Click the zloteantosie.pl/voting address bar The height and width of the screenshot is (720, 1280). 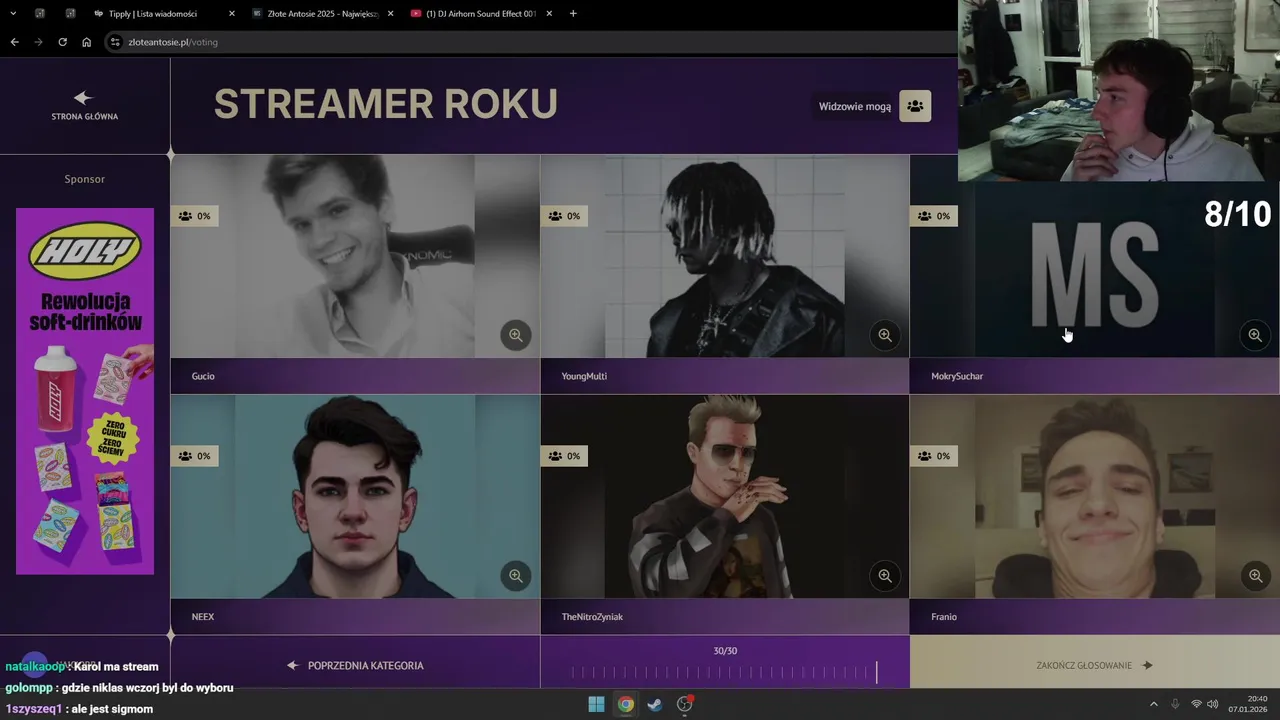530,42
